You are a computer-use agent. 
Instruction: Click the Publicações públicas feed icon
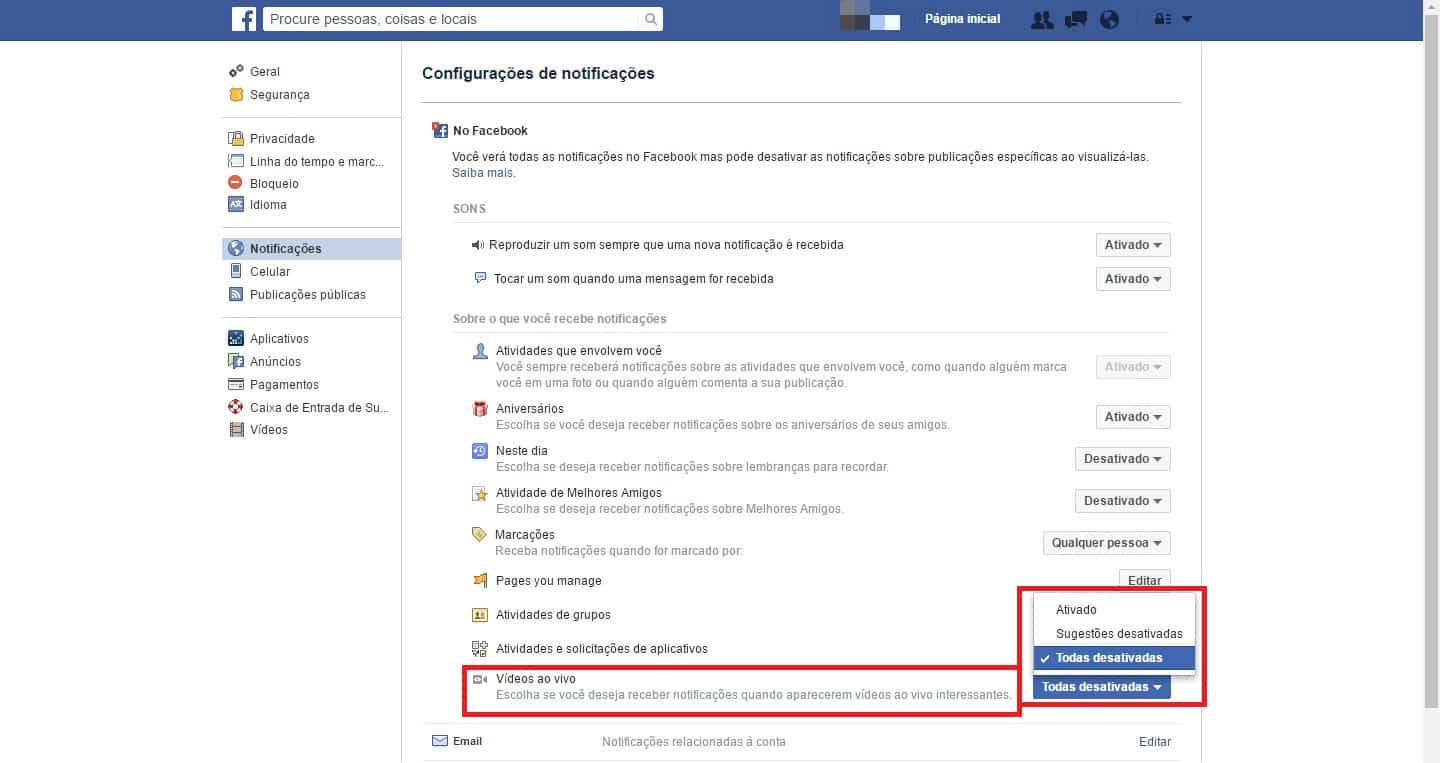pyautogui.click(x=236, y=294)
